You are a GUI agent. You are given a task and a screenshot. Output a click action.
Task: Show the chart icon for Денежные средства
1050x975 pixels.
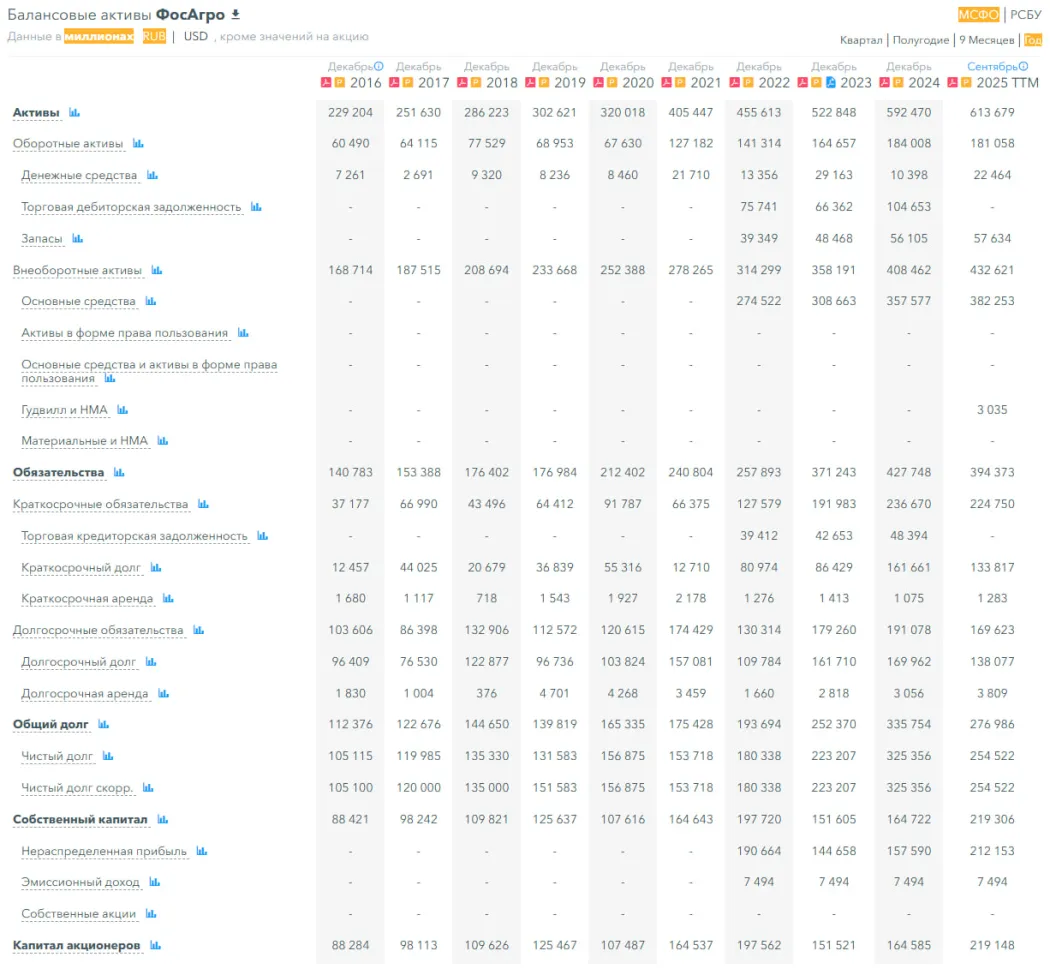pyautogui.click(x=153, y=176)
